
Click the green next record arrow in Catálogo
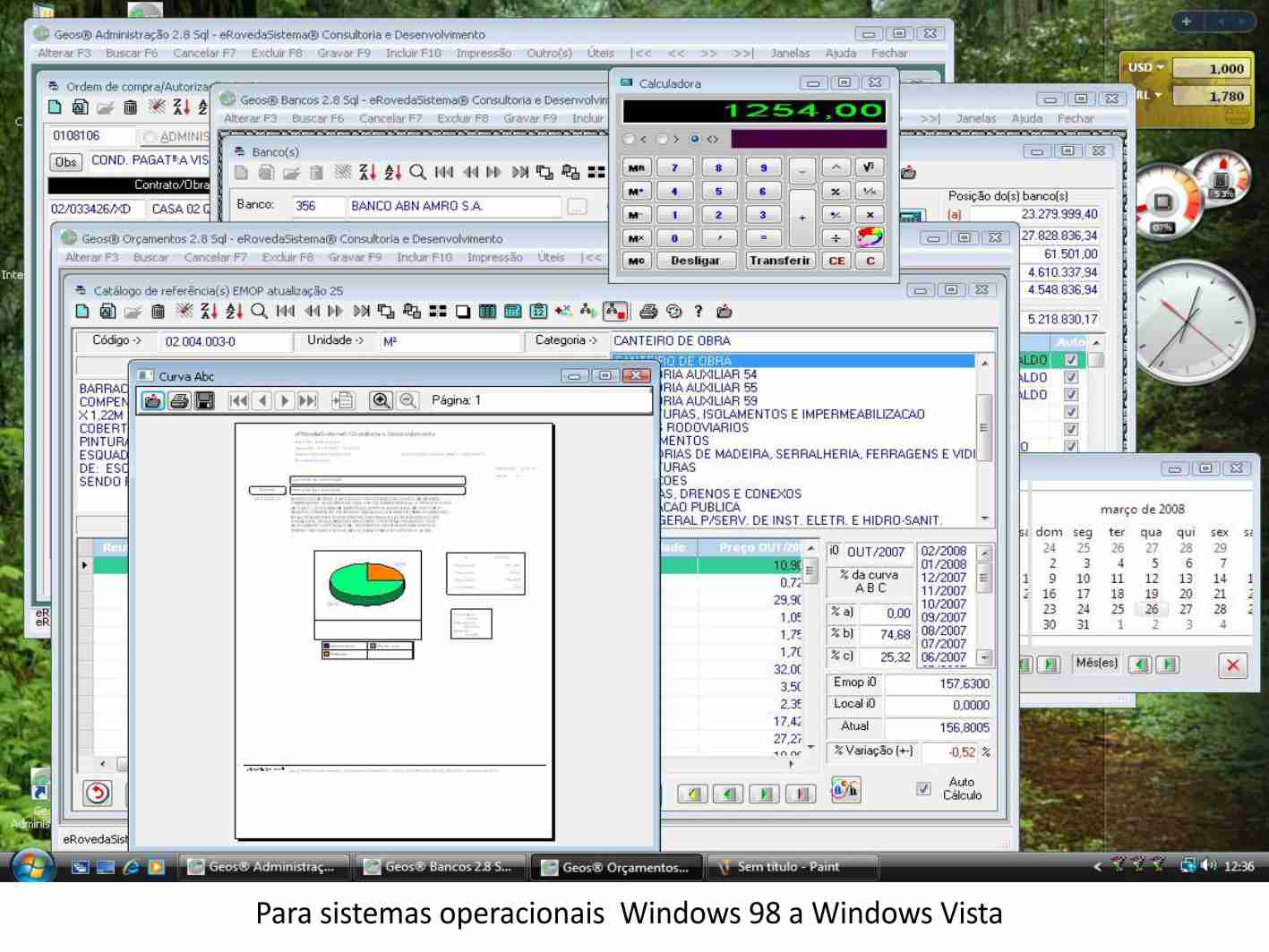(x=765, y=793)
